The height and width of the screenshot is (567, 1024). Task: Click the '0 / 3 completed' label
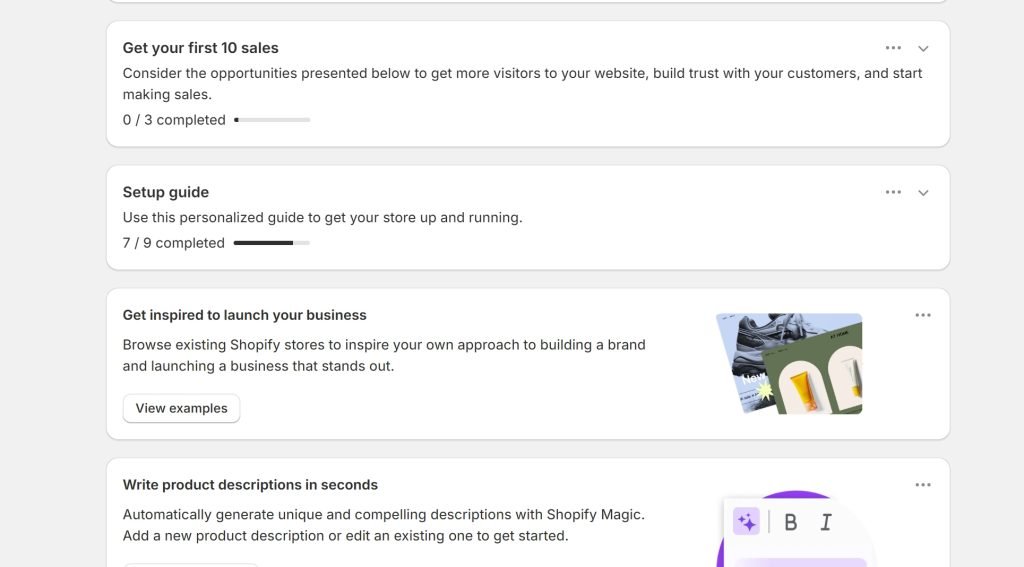click(x=173, y=120)
